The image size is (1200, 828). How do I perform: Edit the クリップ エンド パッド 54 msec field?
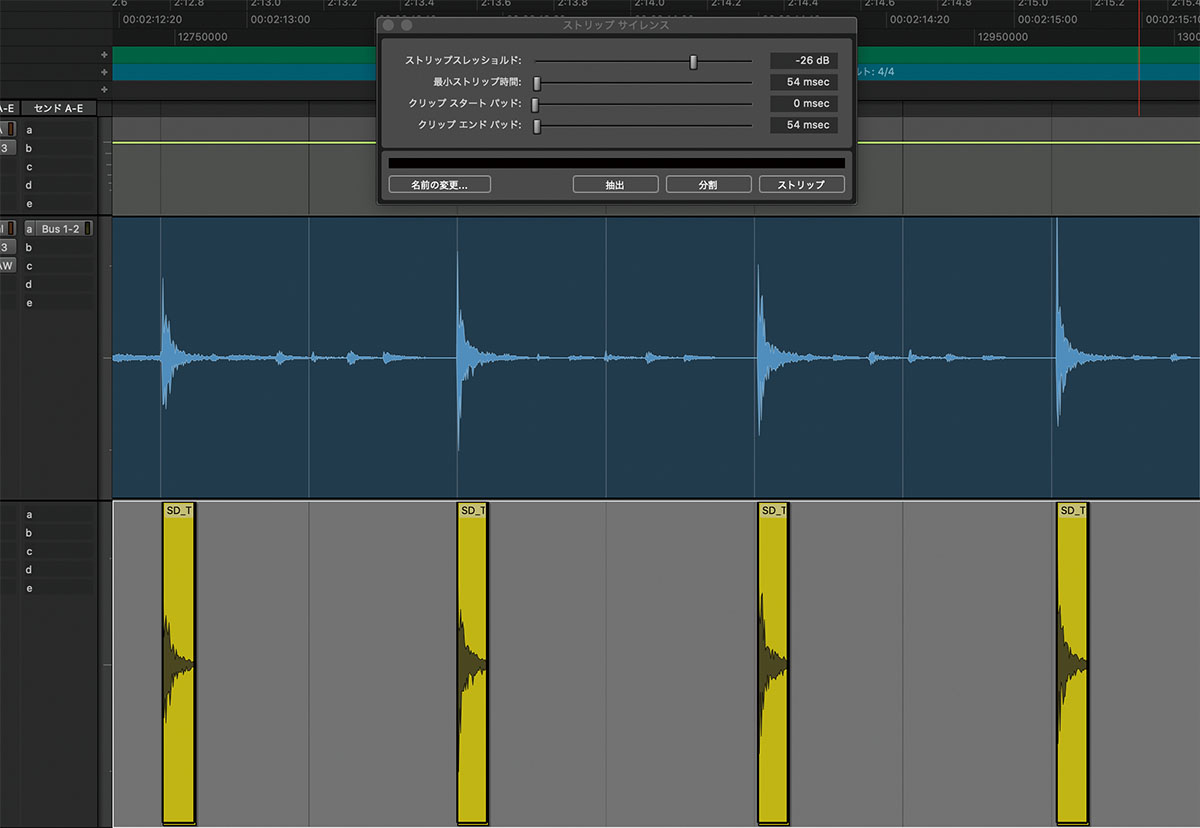click(x=804, y=125)
